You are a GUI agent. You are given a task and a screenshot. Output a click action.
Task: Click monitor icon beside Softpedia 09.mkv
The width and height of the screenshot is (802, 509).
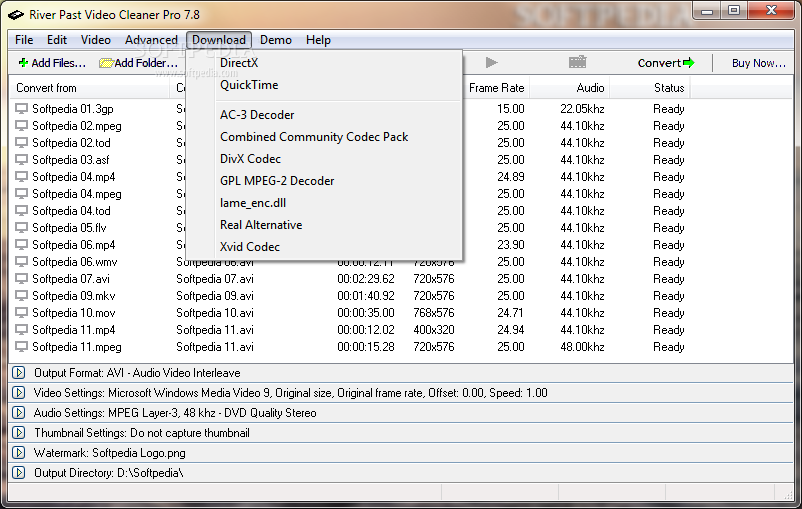(21, 296)
